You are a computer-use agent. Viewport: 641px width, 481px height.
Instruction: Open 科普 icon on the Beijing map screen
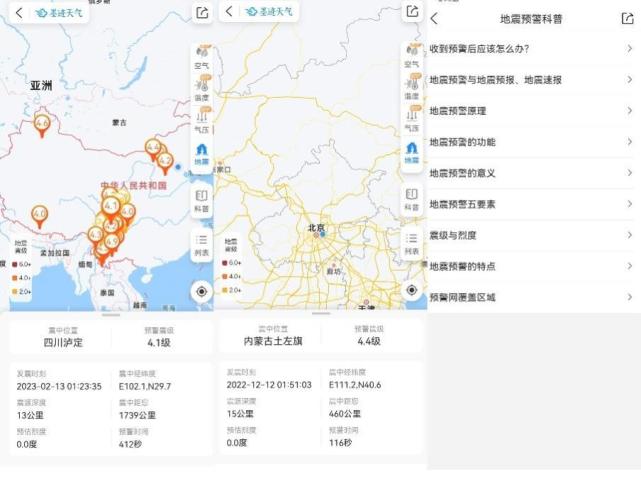tap(411, 199)
